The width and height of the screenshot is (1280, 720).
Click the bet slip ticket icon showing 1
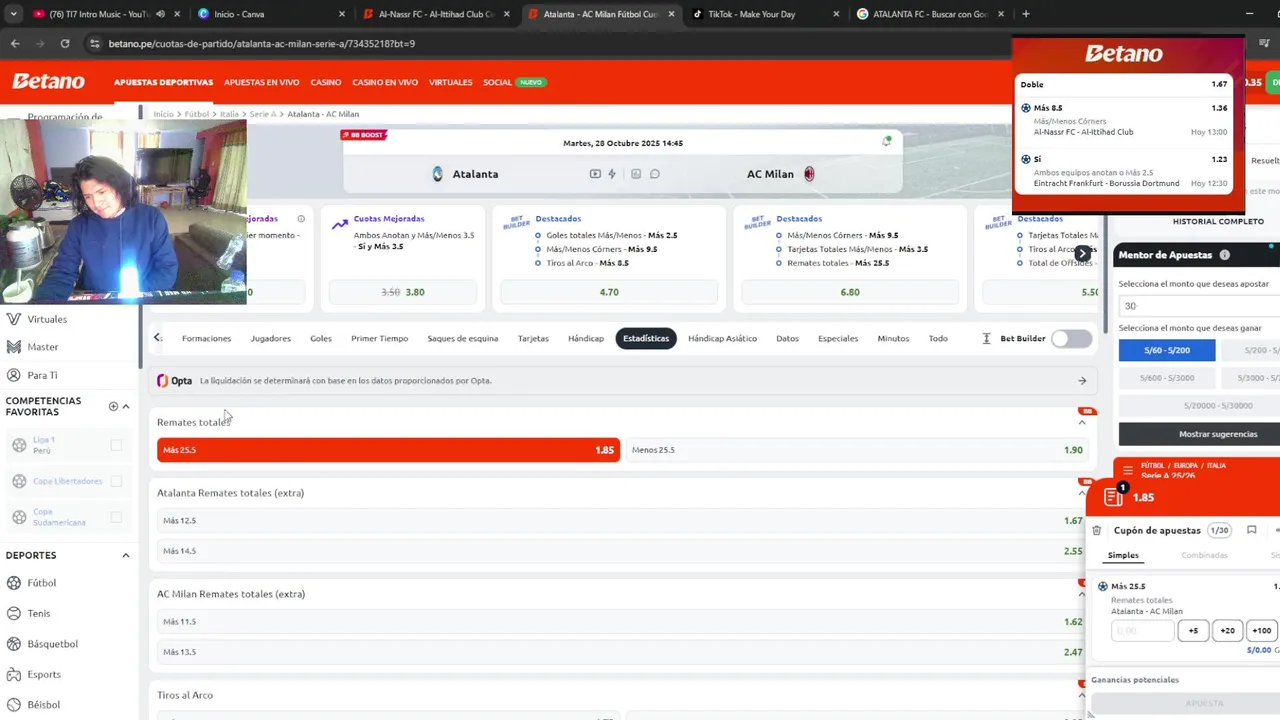click(1113, 496)
